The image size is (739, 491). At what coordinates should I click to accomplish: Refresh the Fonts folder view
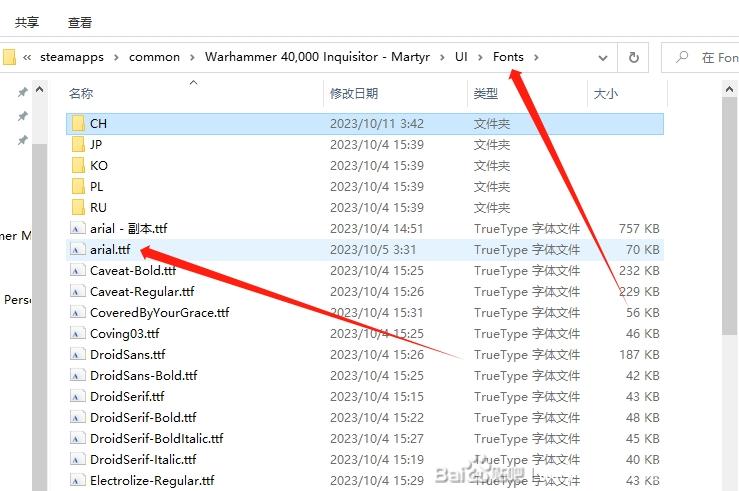coord(634,57)
